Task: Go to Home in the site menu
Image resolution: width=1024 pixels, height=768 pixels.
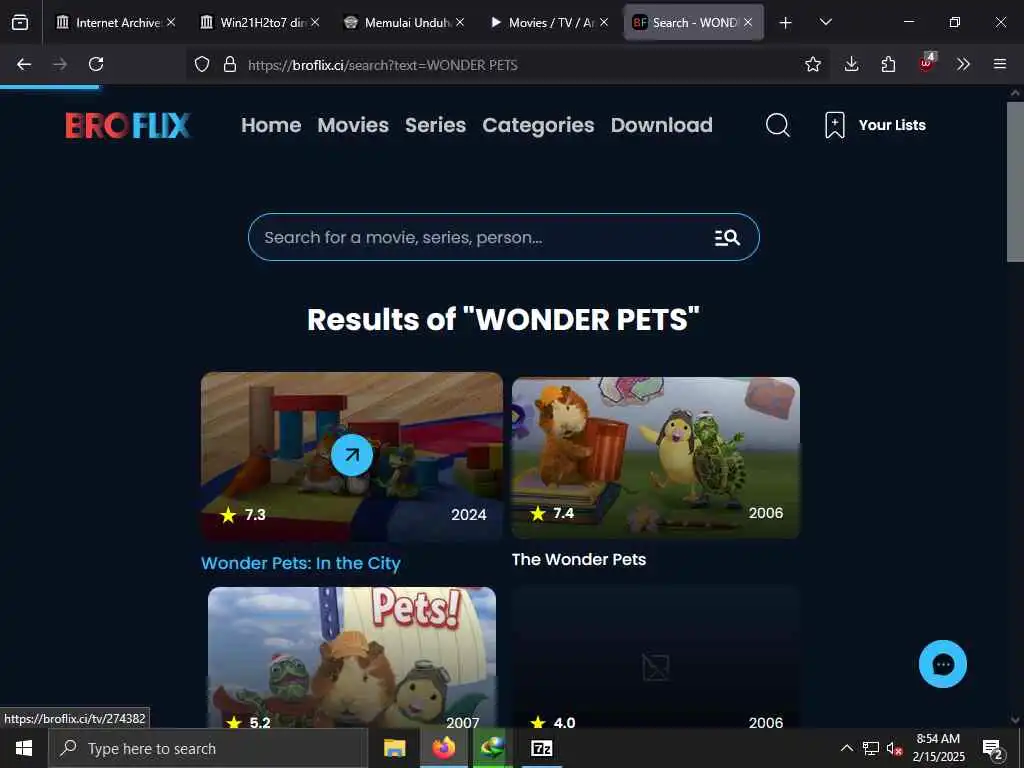Action: pyautogui.click(x=271, y=125)
